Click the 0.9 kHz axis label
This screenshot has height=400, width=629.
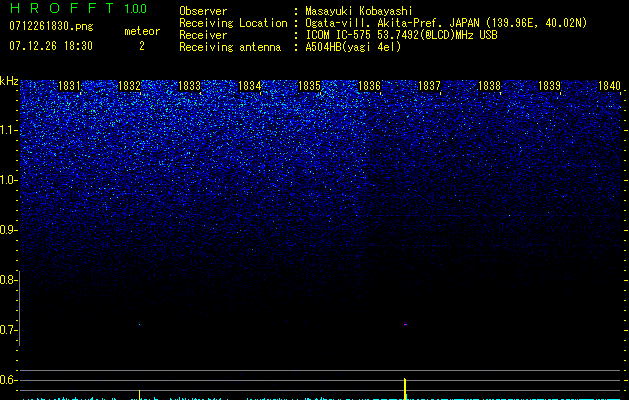click(8, 230)
